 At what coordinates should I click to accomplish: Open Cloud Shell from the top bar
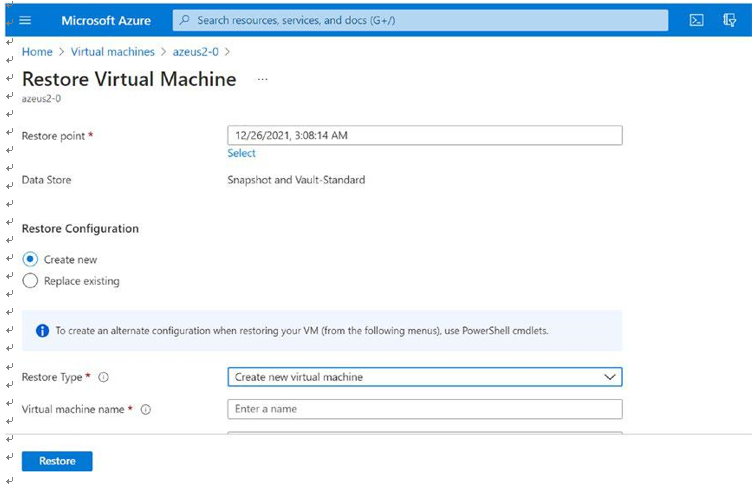tap(696, 20)
